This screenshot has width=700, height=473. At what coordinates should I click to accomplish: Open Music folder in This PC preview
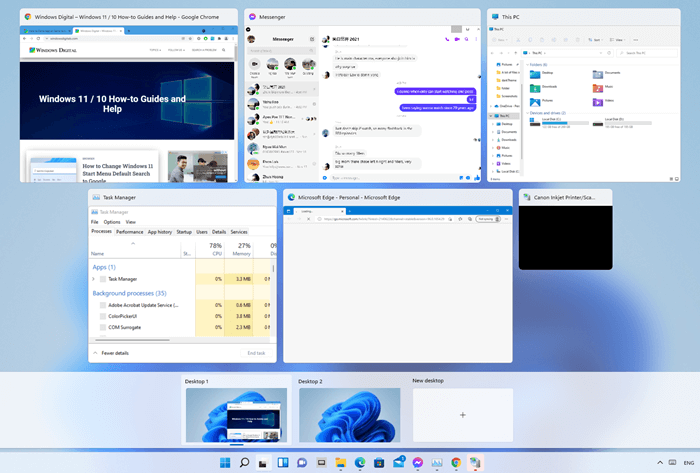[x=604, y=88]
